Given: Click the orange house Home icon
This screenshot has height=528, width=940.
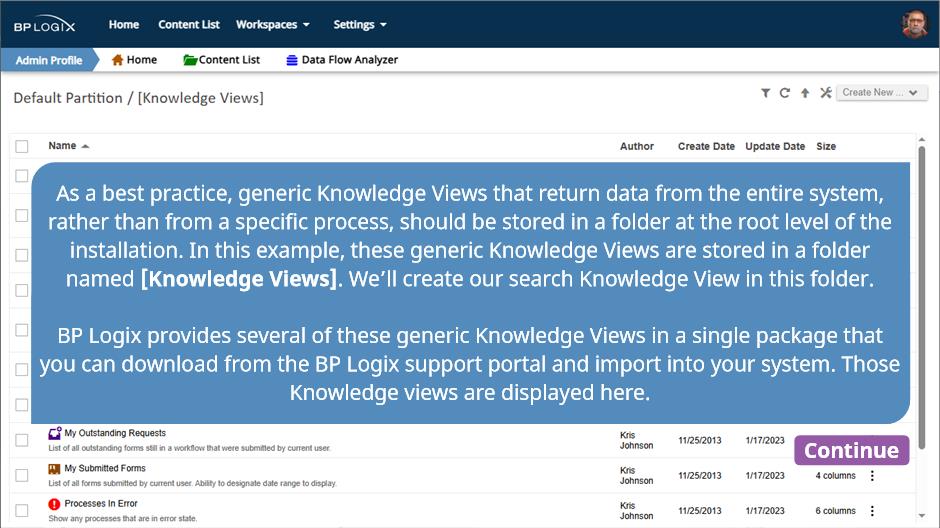Looking at the screenshot, I should coord(118,60).
